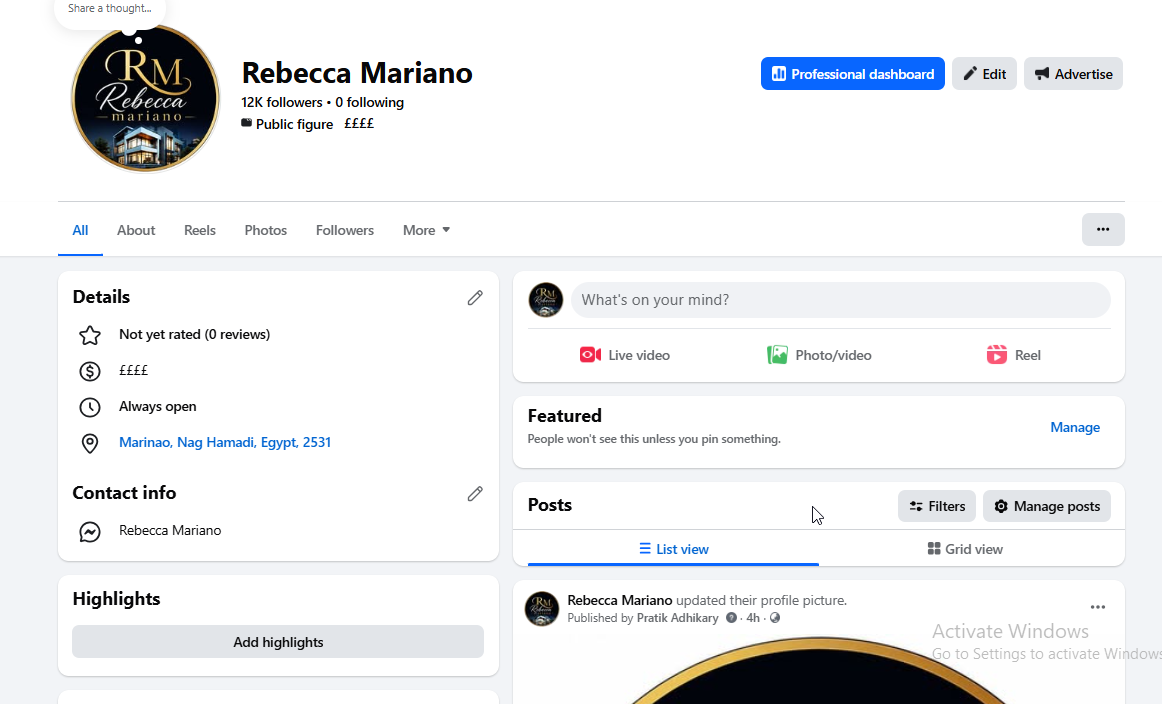
Task: Open Rebecca Mariano post author link
Action: pos(620,600)
